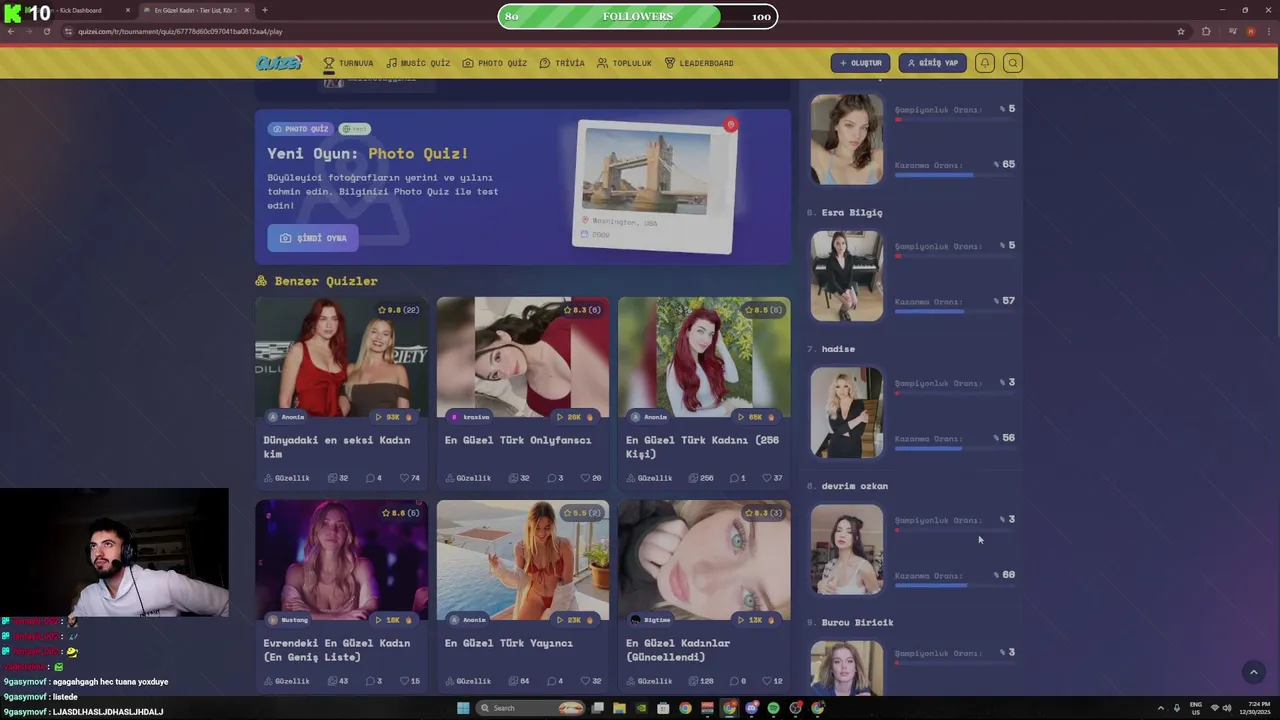Image resolution: width=1280 pixels, height=720 pixels.
Task: Click the 18K play count on Evrendeki card
Action: tap(394, 620)
